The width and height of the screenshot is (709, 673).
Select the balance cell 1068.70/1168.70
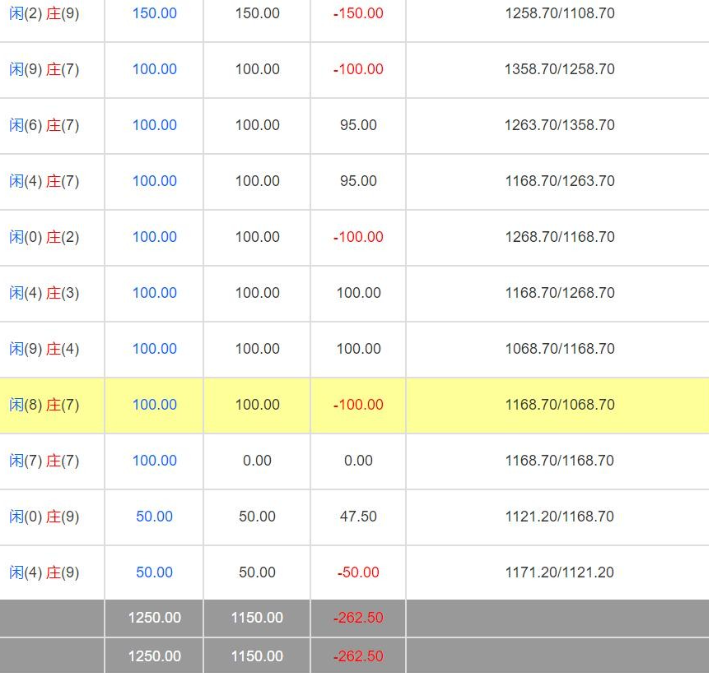559,349
